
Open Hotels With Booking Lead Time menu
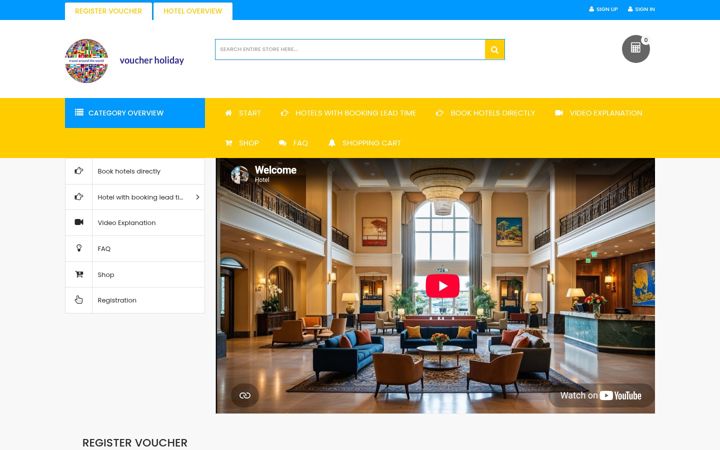(x=355, y=113)
